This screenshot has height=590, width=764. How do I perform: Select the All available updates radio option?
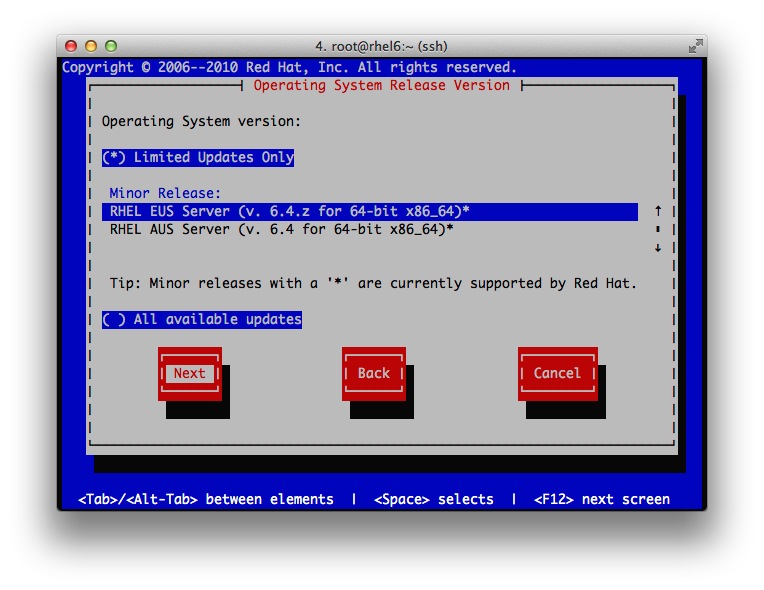(202, 320)
